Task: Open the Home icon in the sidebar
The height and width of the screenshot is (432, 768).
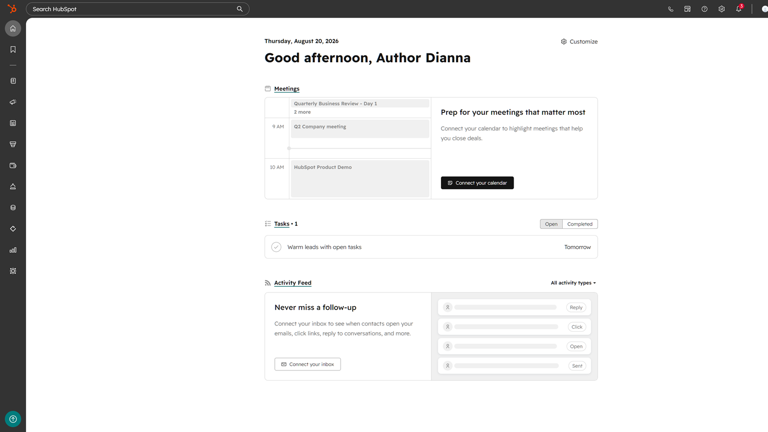Action: pyautogui.click(x=13, y=28)
